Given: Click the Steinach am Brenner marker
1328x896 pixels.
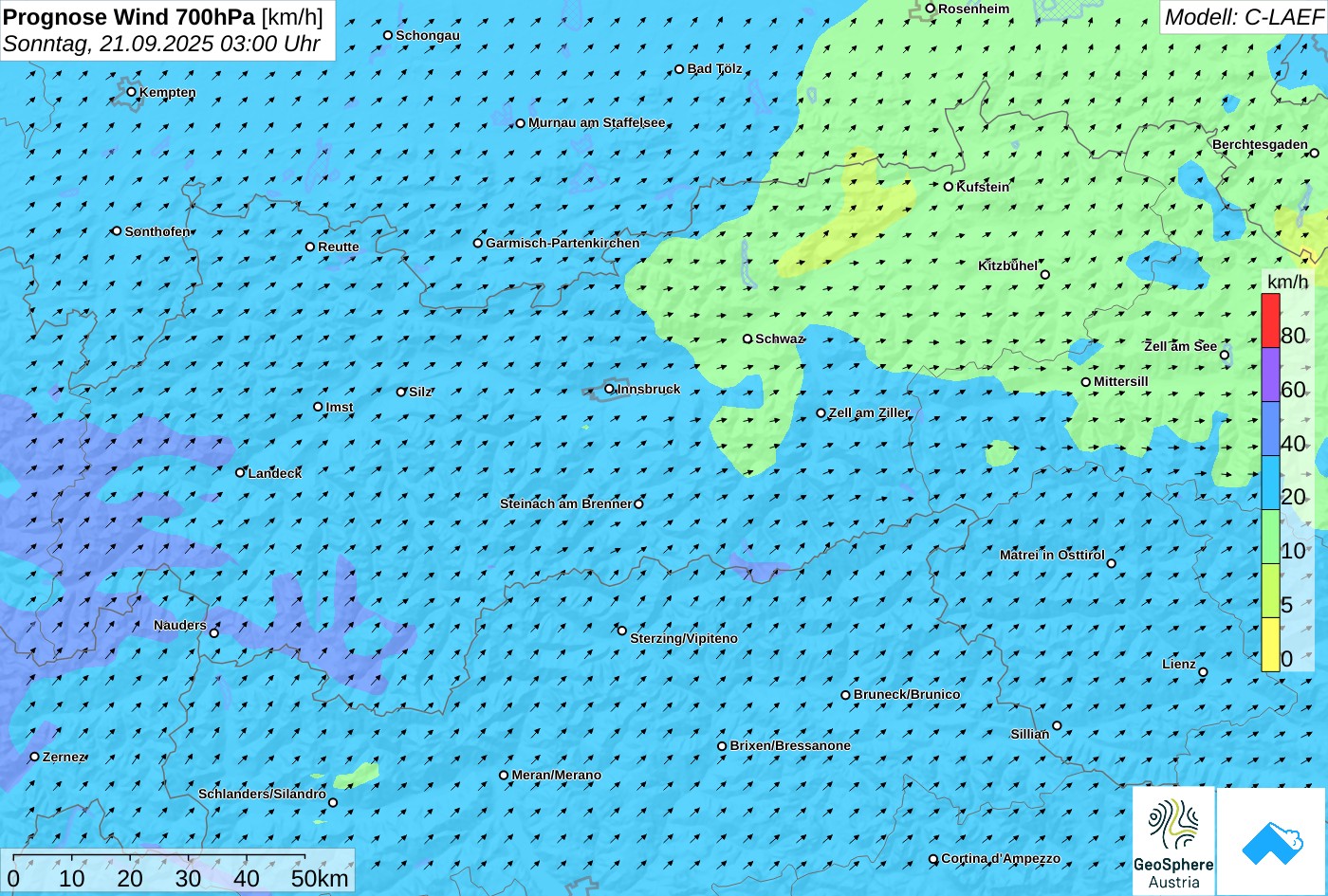Looking at the screenshot, I should pyautogui.click(x=638, y=503).
